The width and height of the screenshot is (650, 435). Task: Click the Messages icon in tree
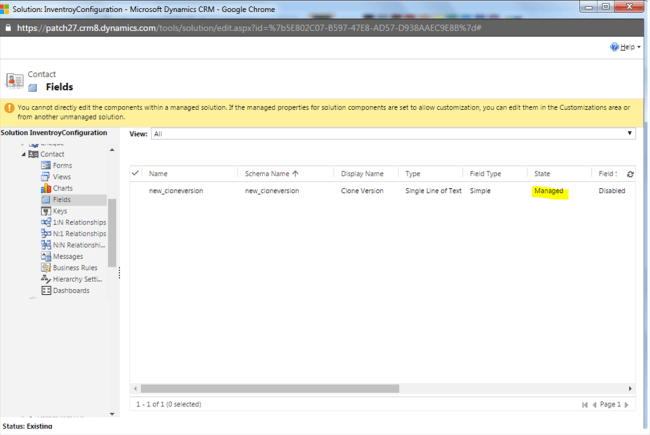46,257
